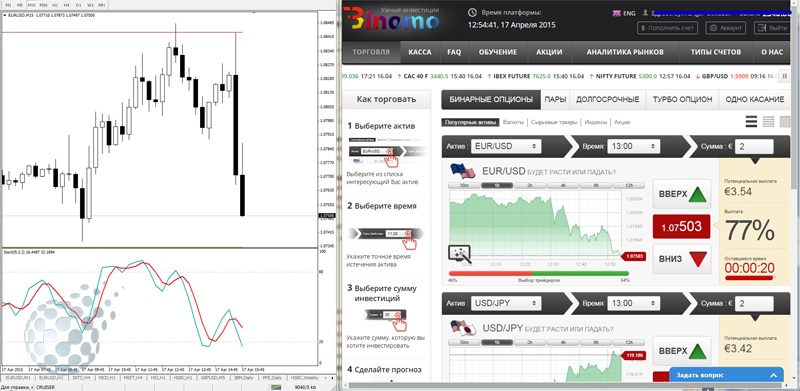Click the Задать вопрос chat button
The height and width of the screenshot is (391, 800).
[x=726, y=375]
